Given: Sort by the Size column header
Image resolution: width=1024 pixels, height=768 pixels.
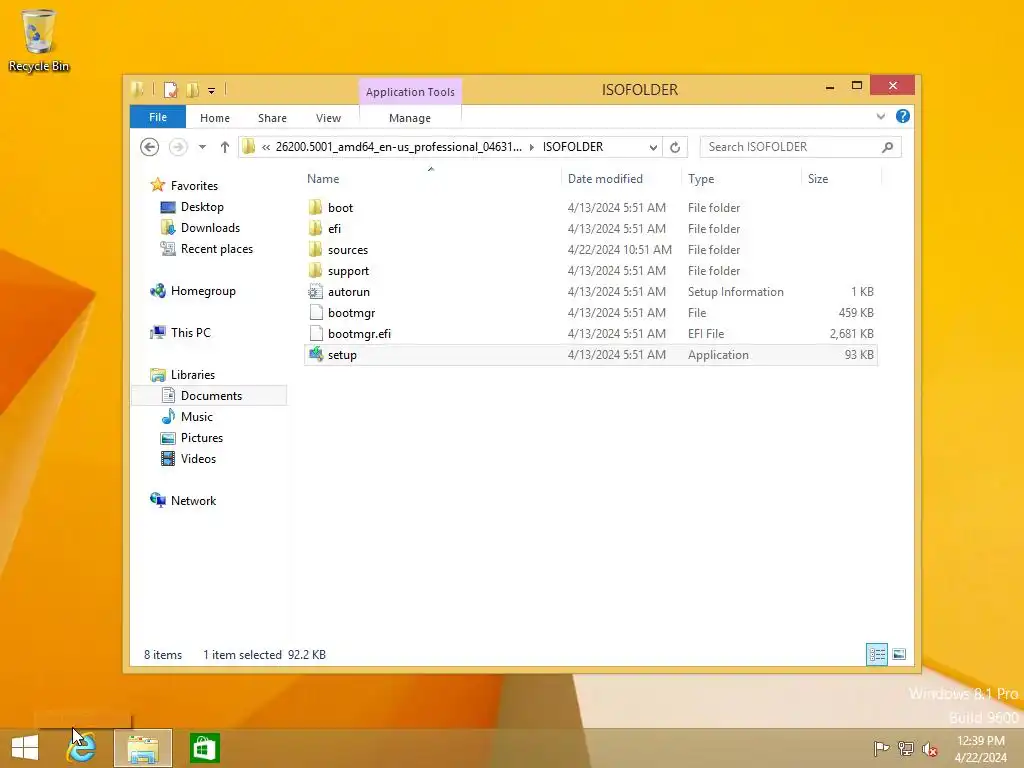Looking at the screenshot, I should pyautogui.click(x=818, y=179).
